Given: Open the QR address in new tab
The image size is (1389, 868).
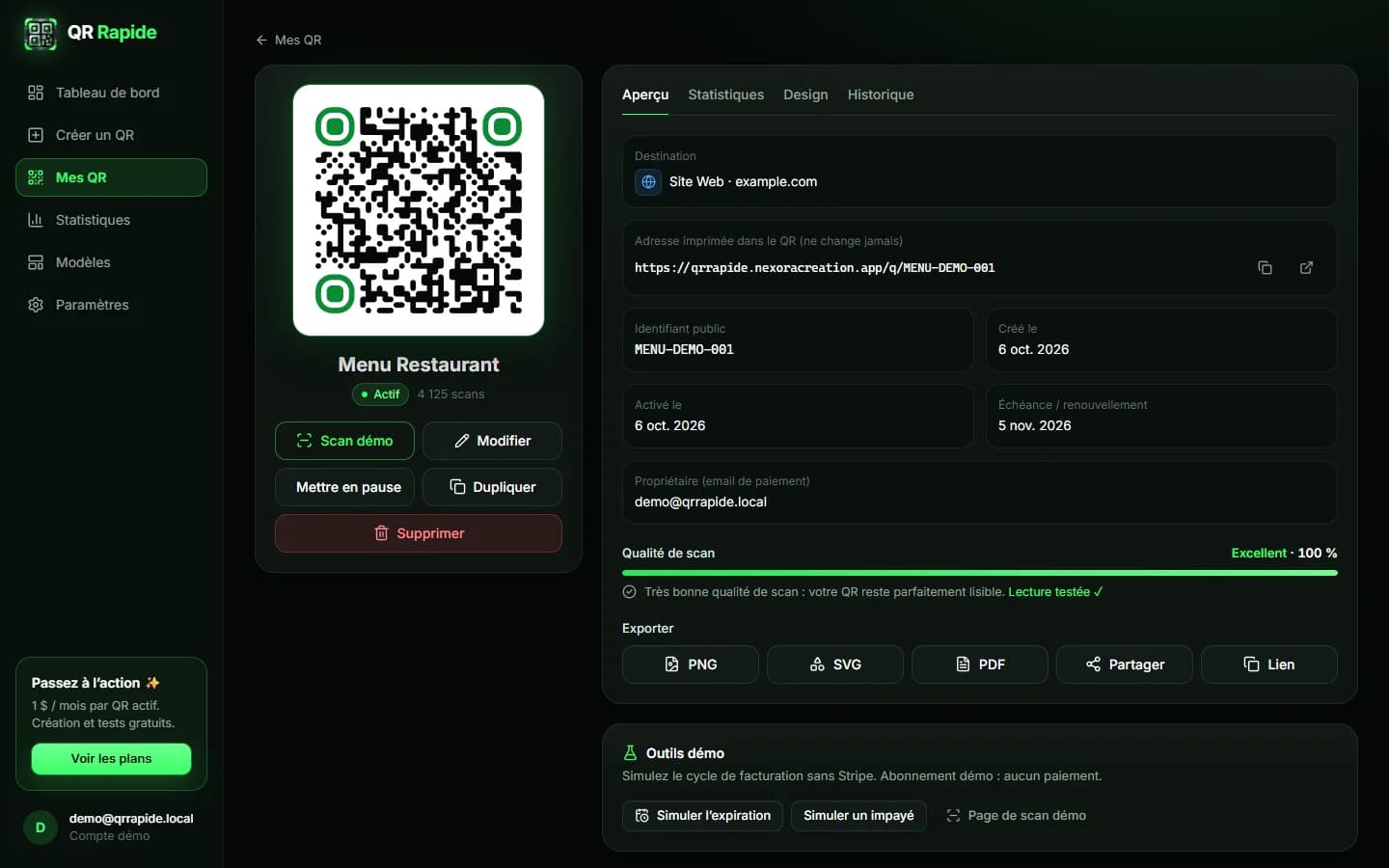Looking at the screenshot, I should (x=1306, y=268).
